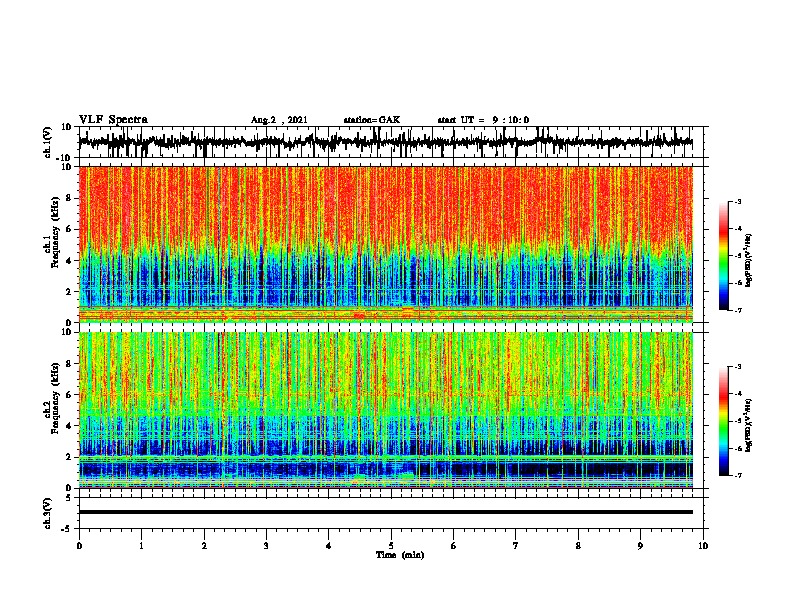Click the "4" tick on the time axis
Screen dimensions: 792x612
click(x=329, y=546)
